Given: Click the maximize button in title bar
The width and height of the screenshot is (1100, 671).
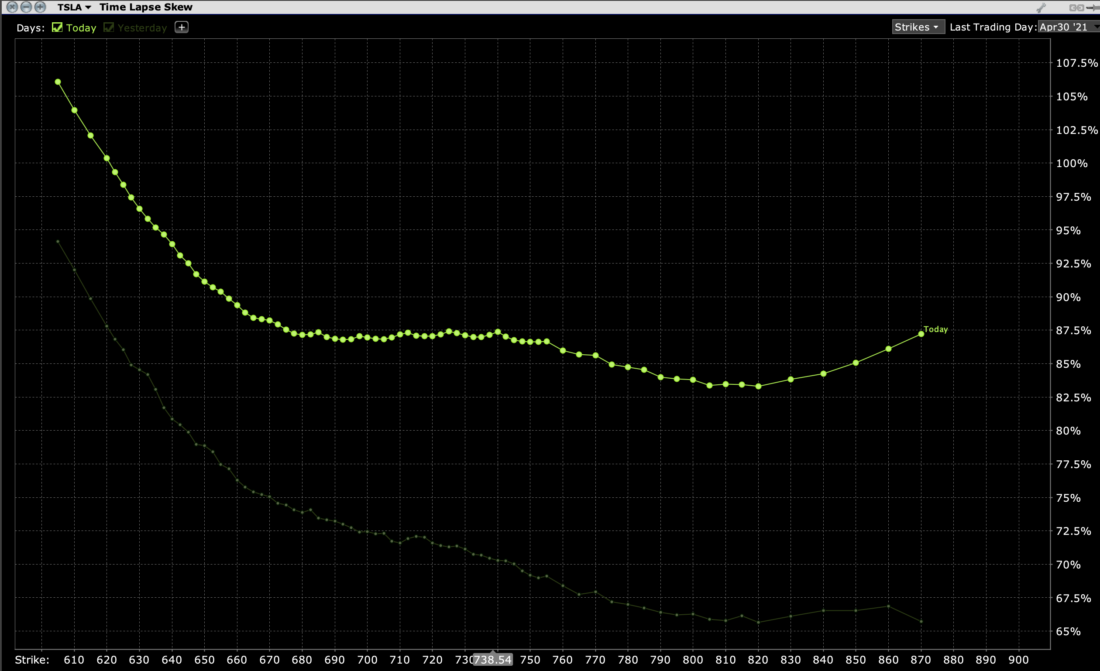Looking at the screenshot, I should pos(42,7).
